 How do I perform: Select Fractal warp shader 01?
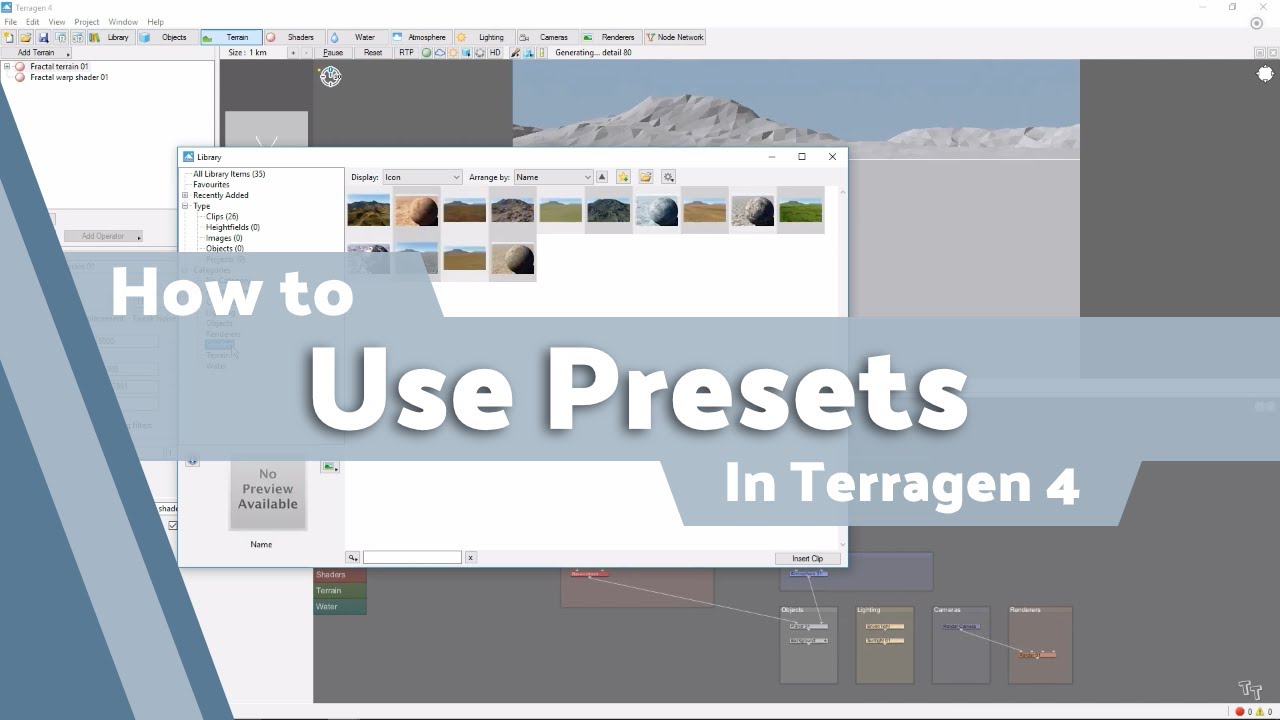coord(69,77)
